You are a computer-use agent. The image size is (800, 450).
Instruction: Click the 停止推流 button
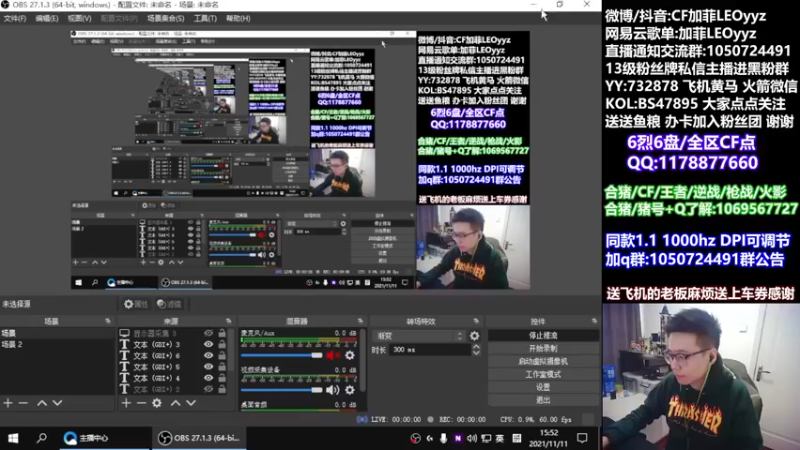pyautogui.click(x=543, y=335)
